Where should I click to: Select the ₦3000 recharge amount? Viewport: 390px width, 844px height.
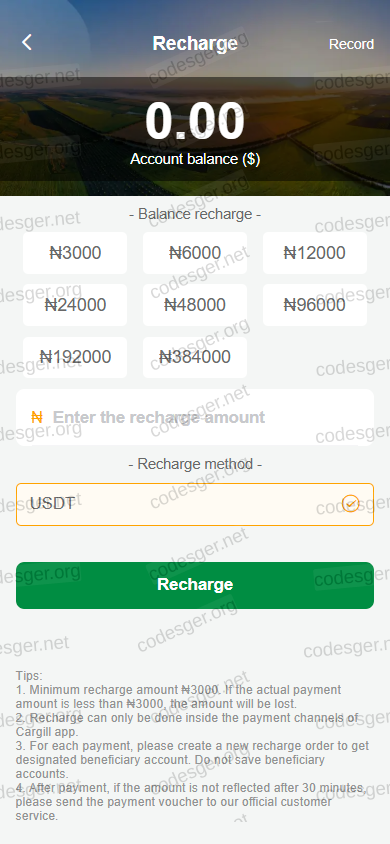click(x=75, y=253)
